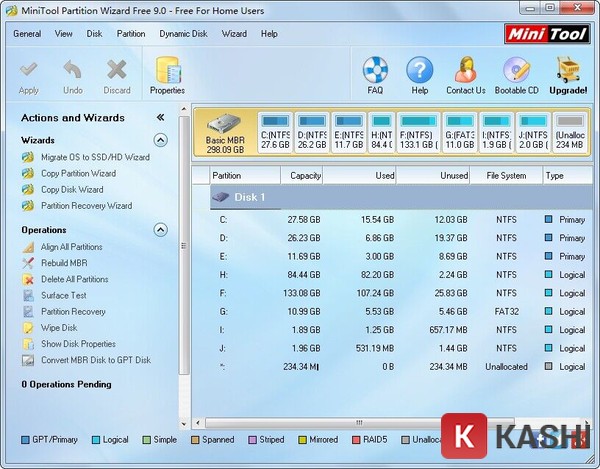Click the Rebuild MBR icon

tap(28, 263)
